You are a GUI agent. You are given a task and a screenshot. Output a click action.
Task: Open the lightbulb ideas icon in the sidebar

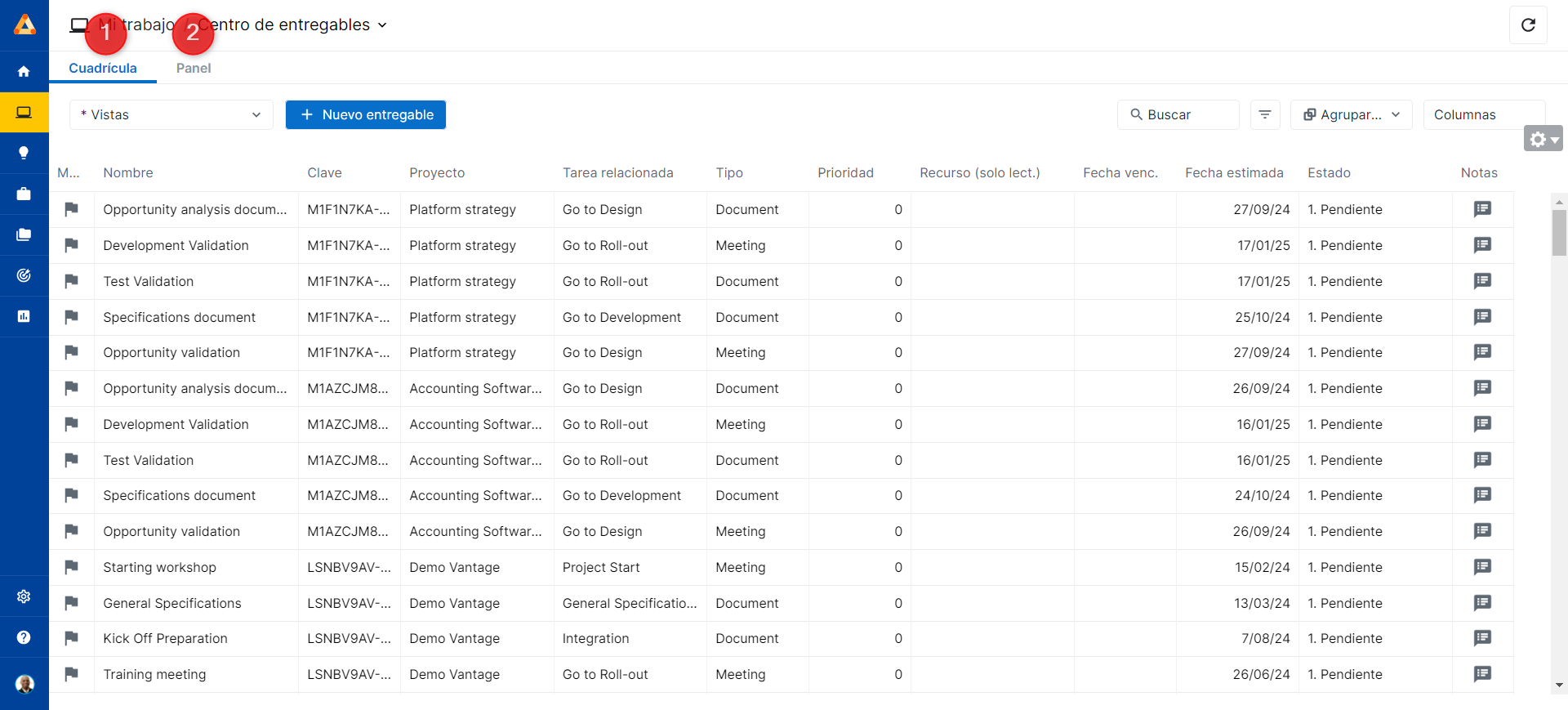pyautogui.click(x=24, y=153)
